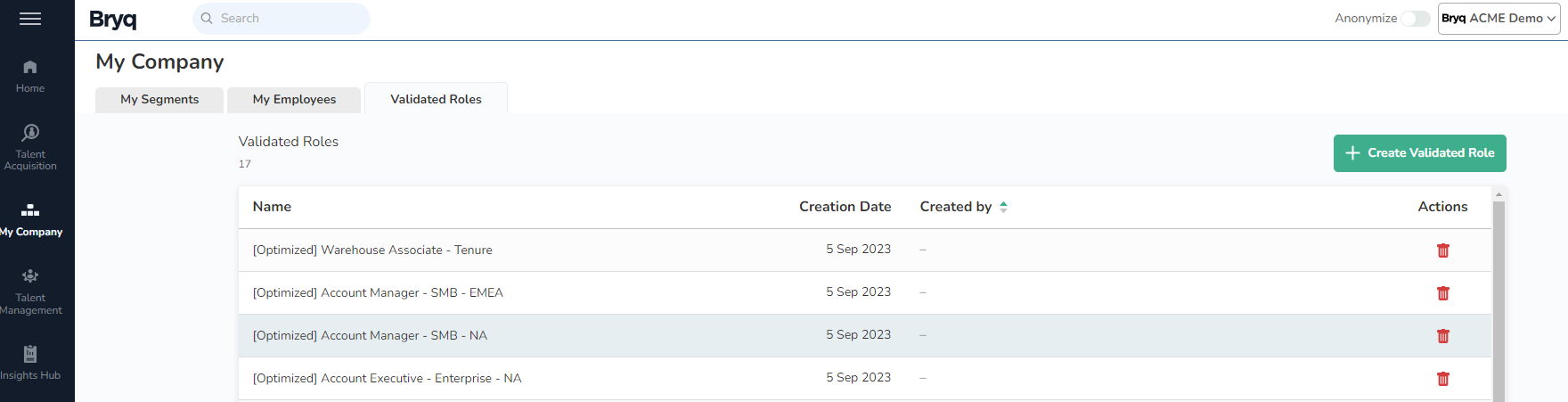The width and height of the screenshot is (1568, 402).
Task: Switch to My Segments tab
Action: [x=159, y=100]
